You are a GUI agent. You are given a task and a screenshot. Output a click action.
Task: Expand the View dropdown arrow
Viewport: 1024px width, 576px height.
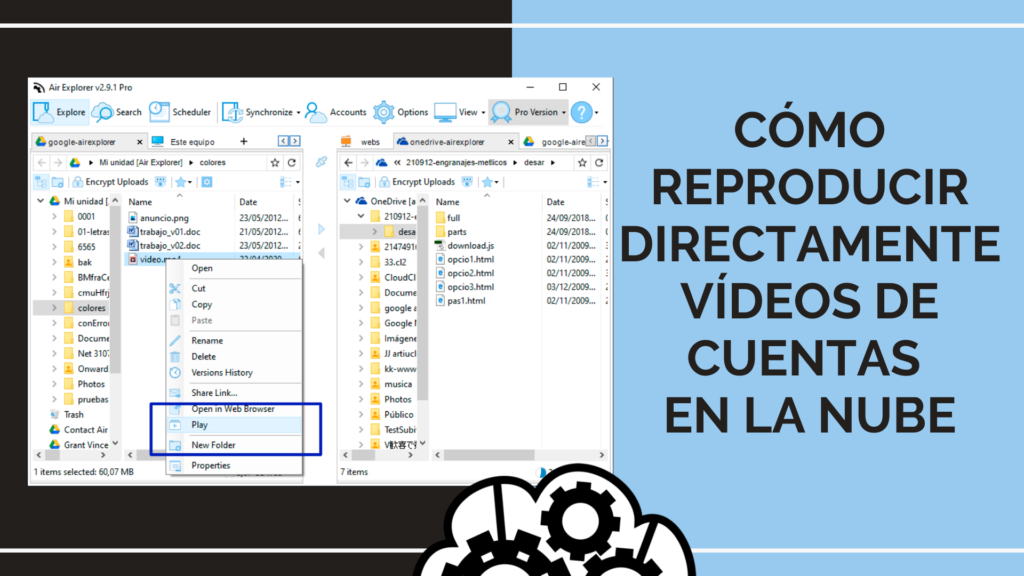483,112
